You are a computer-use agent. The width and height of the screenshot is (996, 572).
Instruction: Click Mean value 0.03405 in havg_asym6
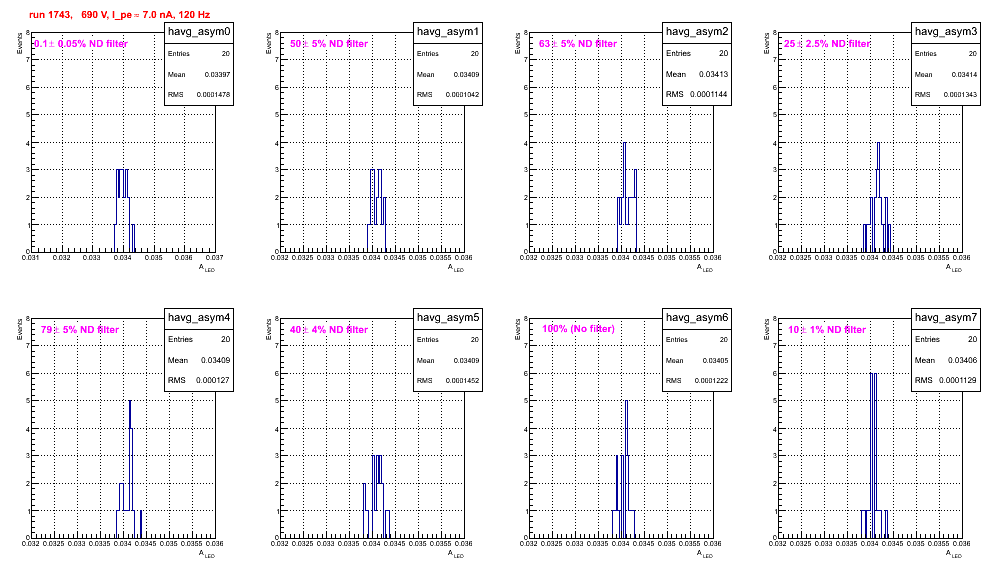(x=715, y=360)
